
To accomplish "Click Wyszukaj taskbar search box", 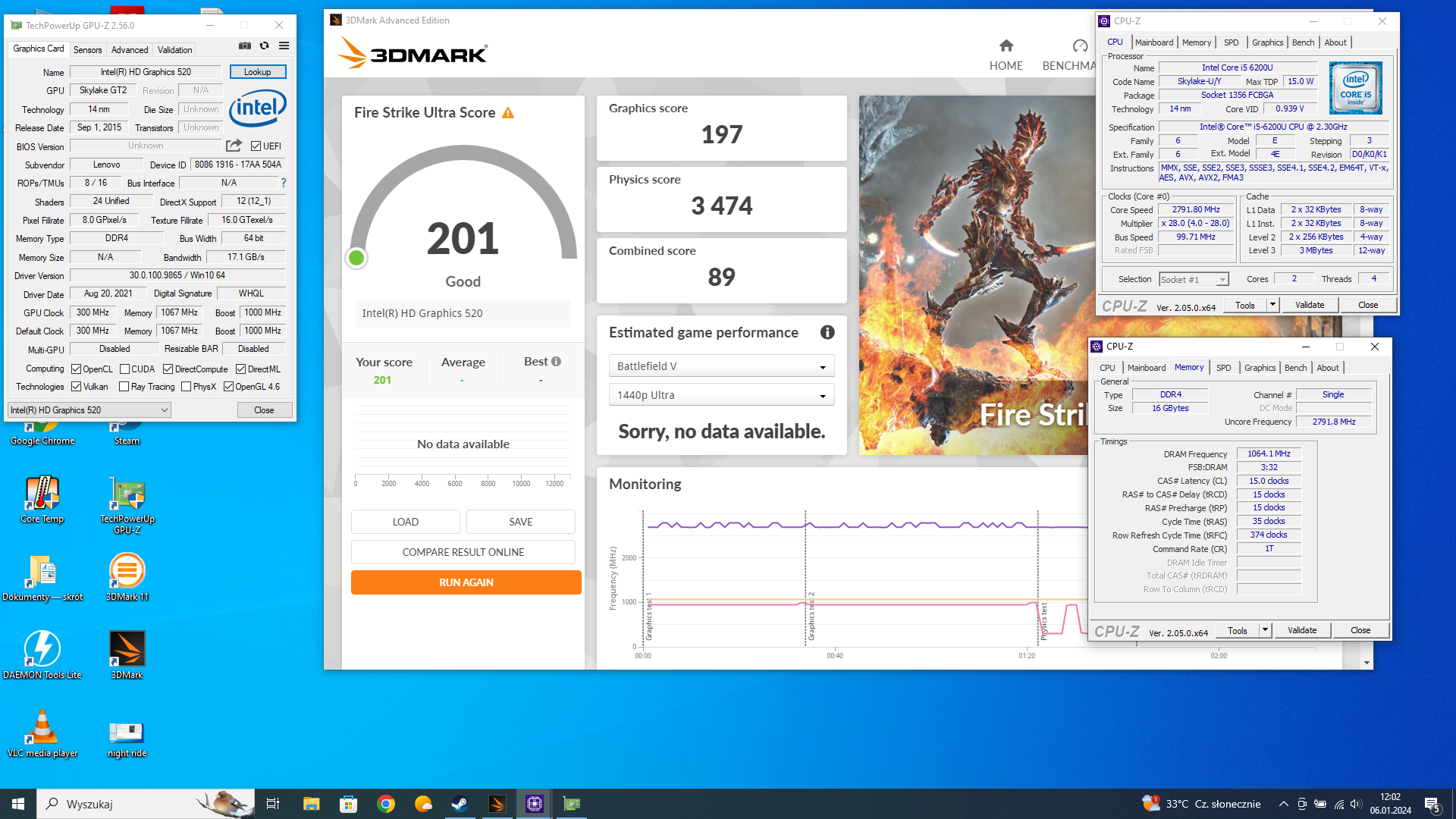I will pyautogui.click(x=144, y=804).
